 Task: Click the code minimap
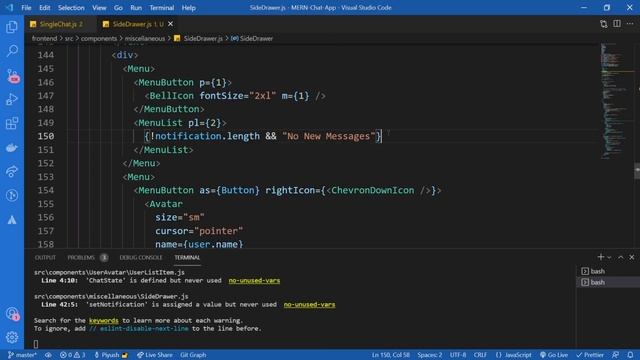pos(616,102)
